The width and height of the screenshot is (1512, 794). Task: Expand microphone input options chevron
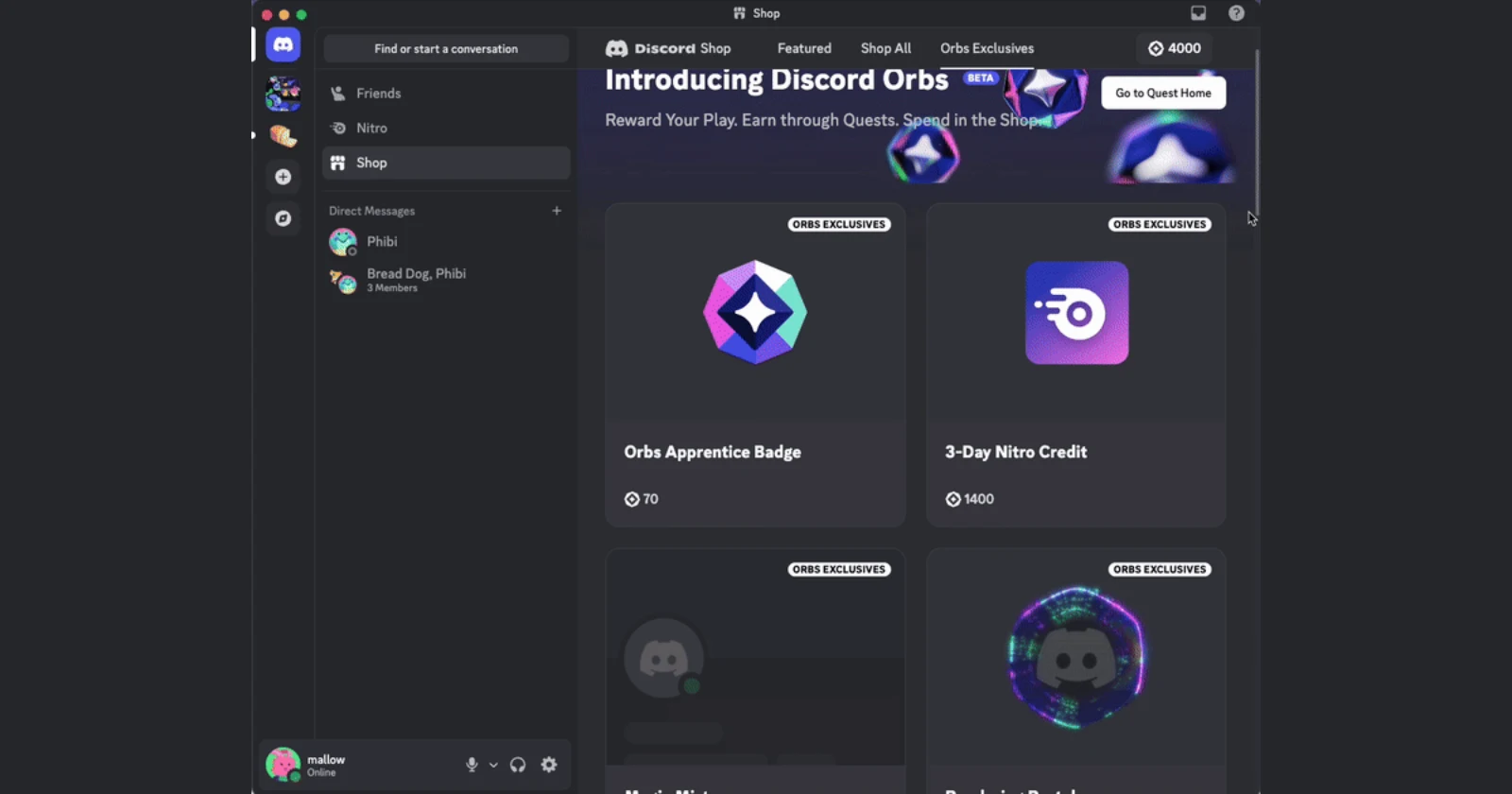coord(493,765)
